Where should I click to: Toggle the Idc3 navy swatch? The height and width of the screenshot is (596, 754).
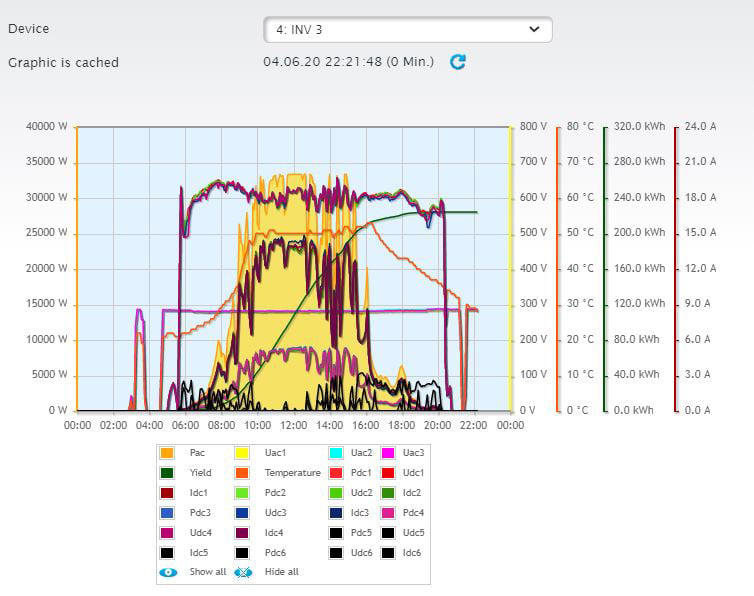point(336,513)
